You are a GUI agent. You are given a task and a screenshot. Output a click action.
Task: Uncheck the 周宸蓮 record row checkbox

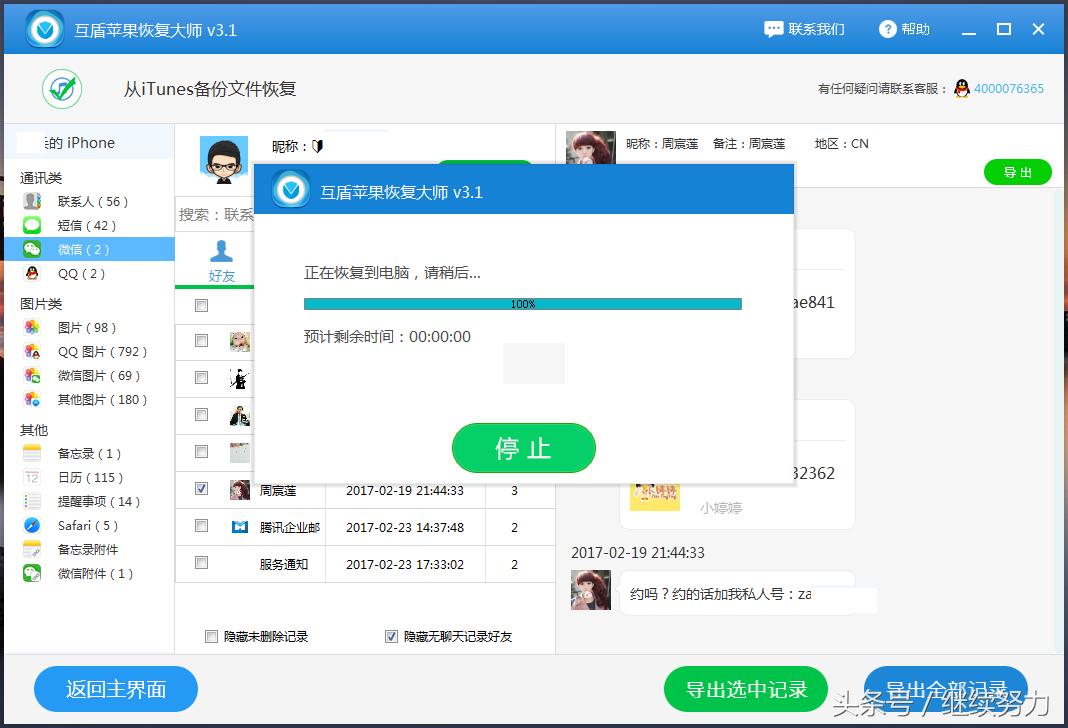tap(201, 489)
